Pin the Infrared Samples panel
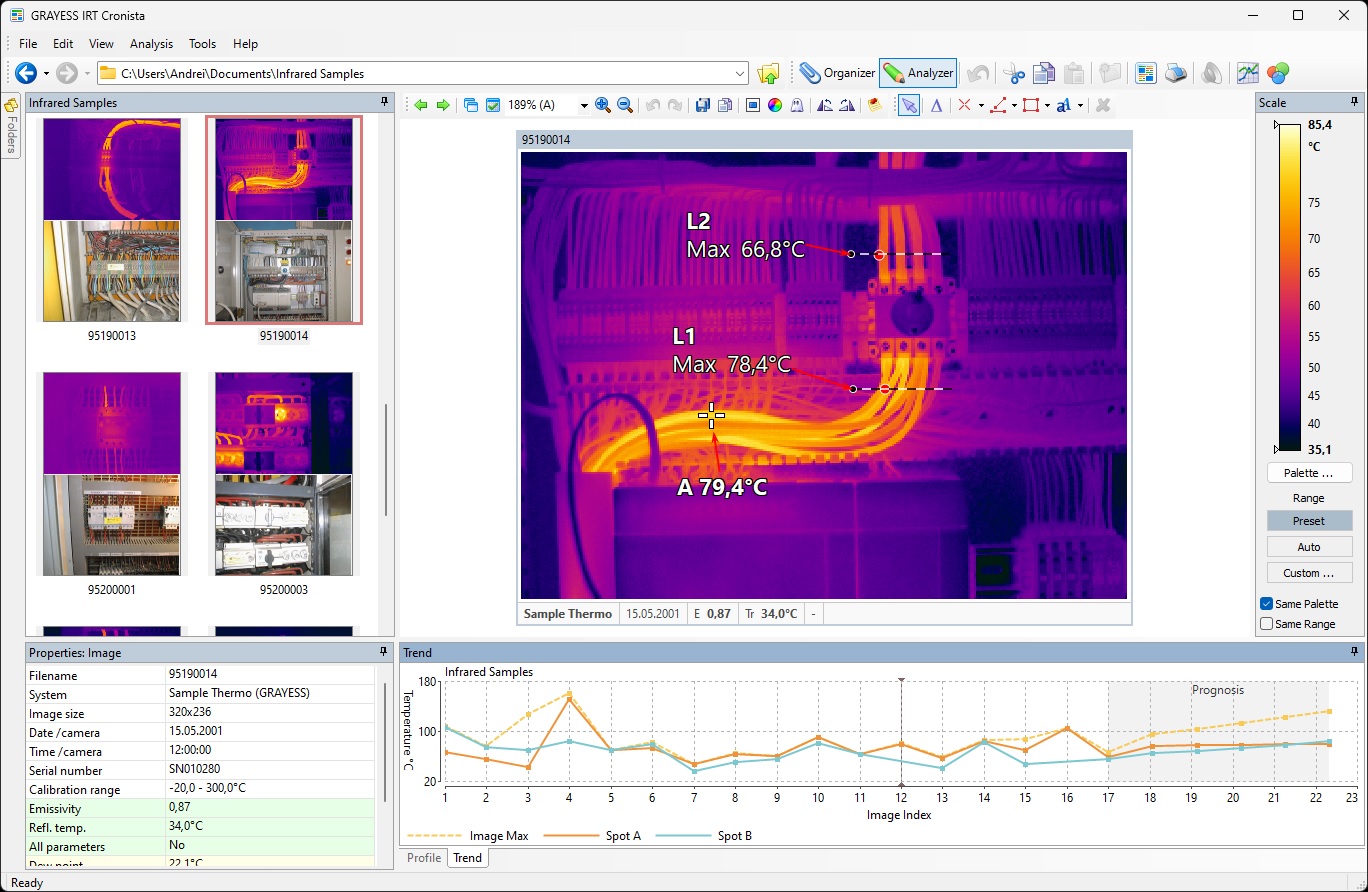The height and width of the screenshot is (892, 1368). pyautogui.click(x=384, y=102)
